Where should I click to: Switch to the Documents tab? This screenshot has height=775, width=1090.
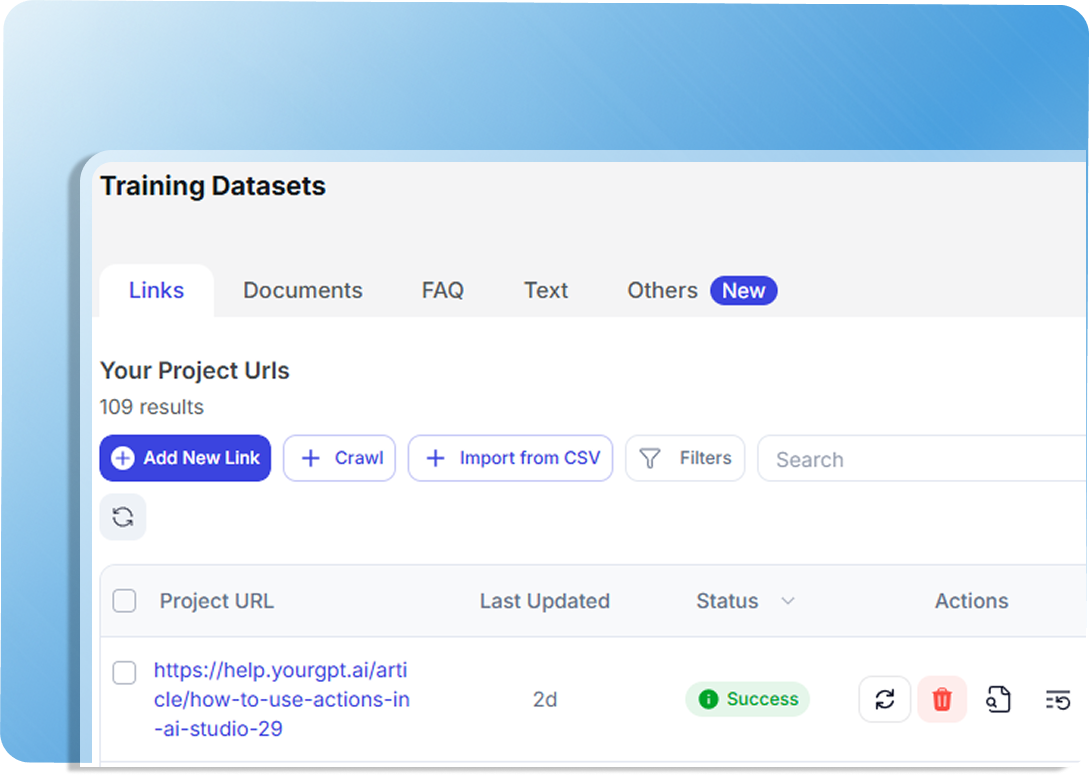[x=302, y=290]
